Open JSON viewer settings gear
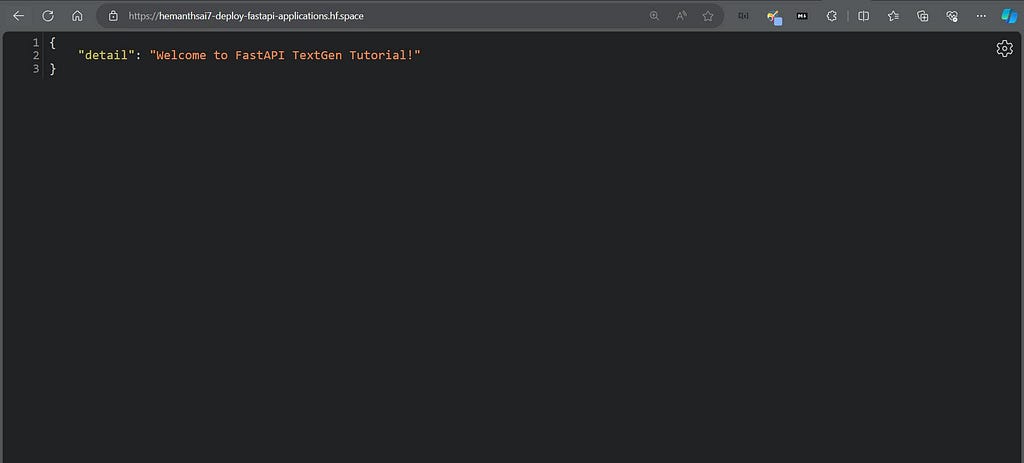The image size is (1024, 463). 1004,48
